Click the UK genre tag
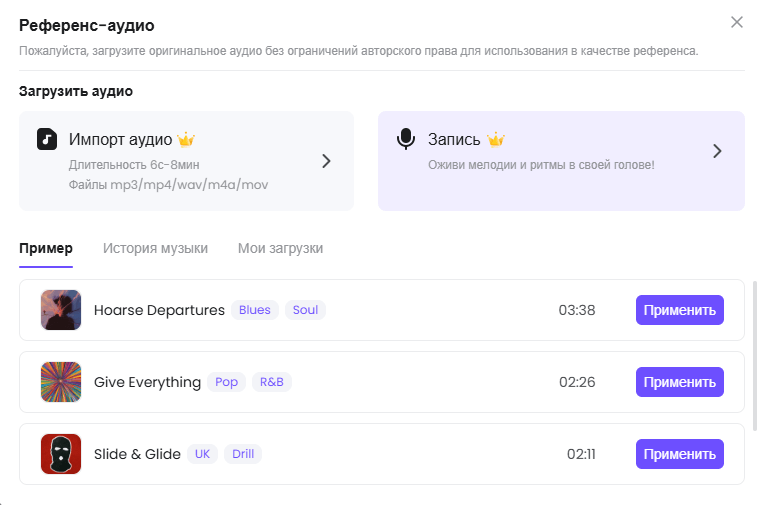This screenshot has height=505, width=762. click(202, 454)
